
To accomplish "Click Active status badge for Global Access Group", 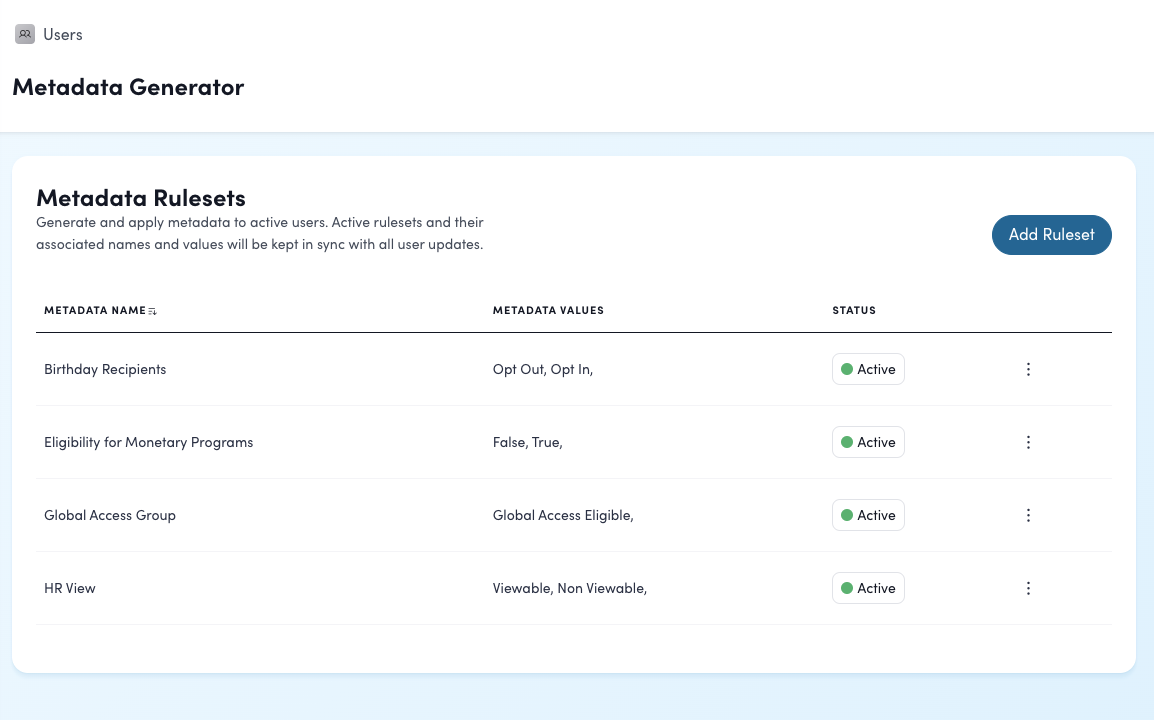I will click(x=868, y=515).
